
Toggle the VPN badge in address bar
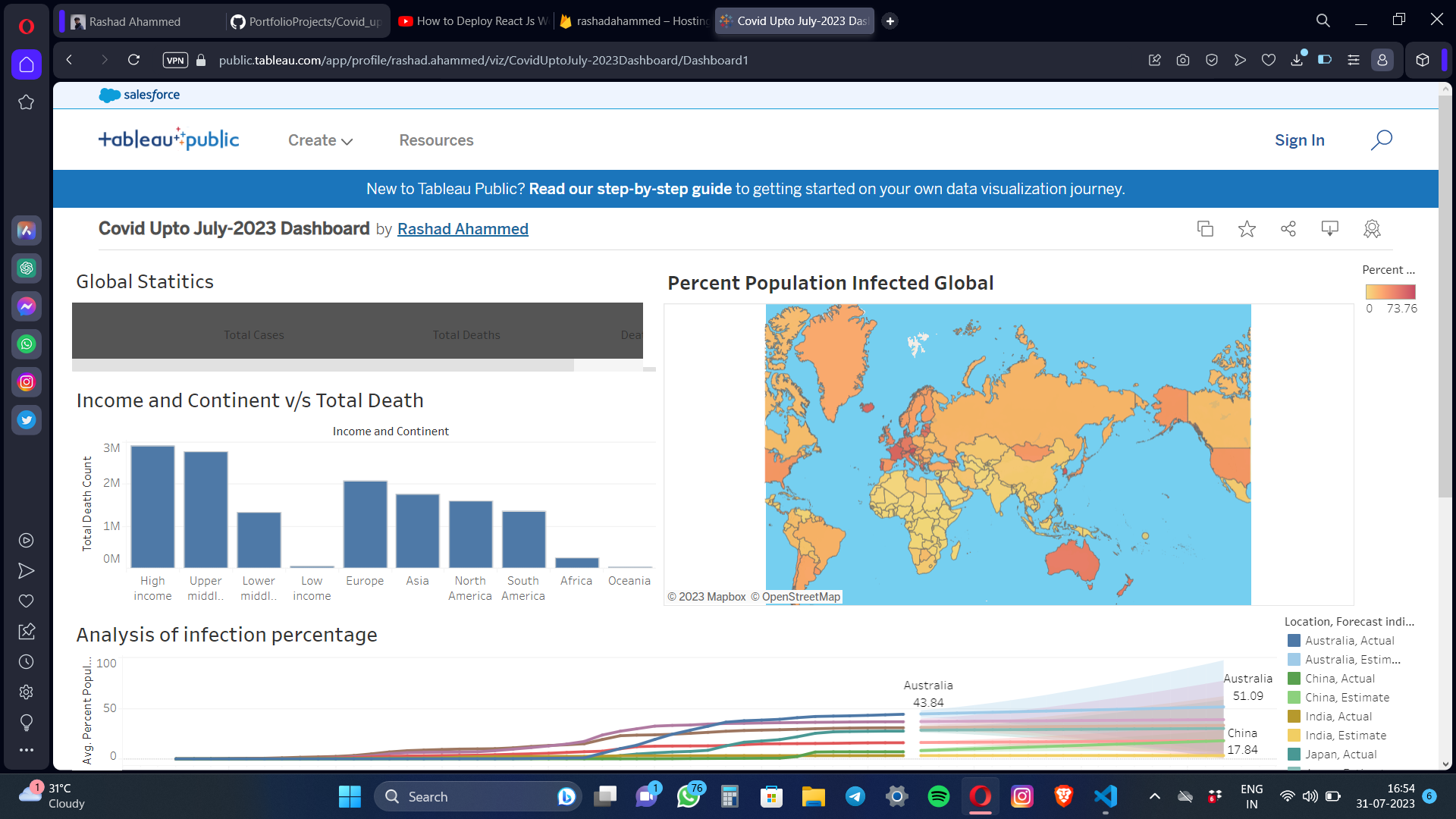pos(174,60)
